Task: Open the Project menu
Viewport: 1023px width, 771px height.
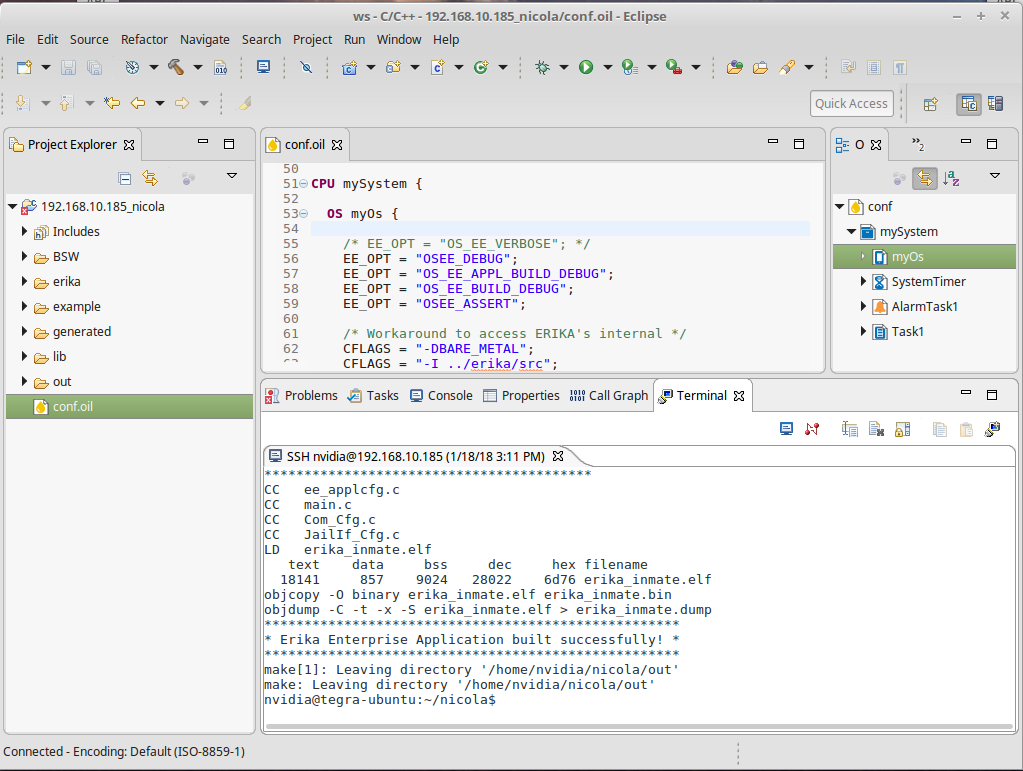Action: (x=313, y=39)
